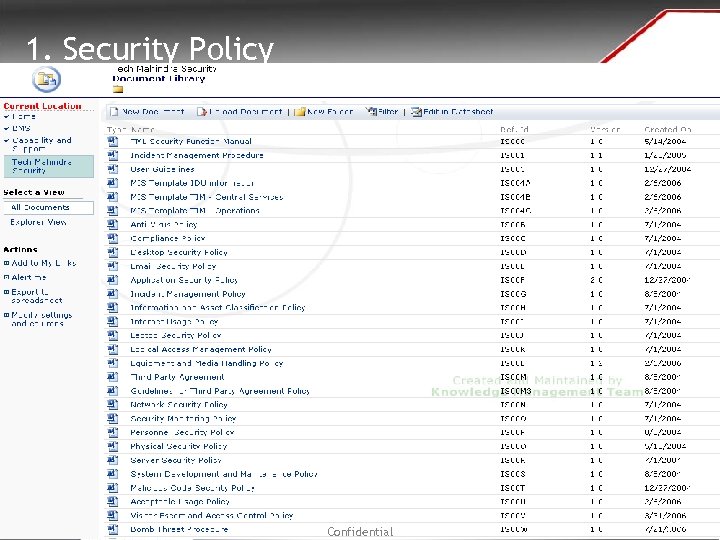Open Bomb Threat Procedure document
This screenshot has width=720, height=540.
(x=179, y=529)
